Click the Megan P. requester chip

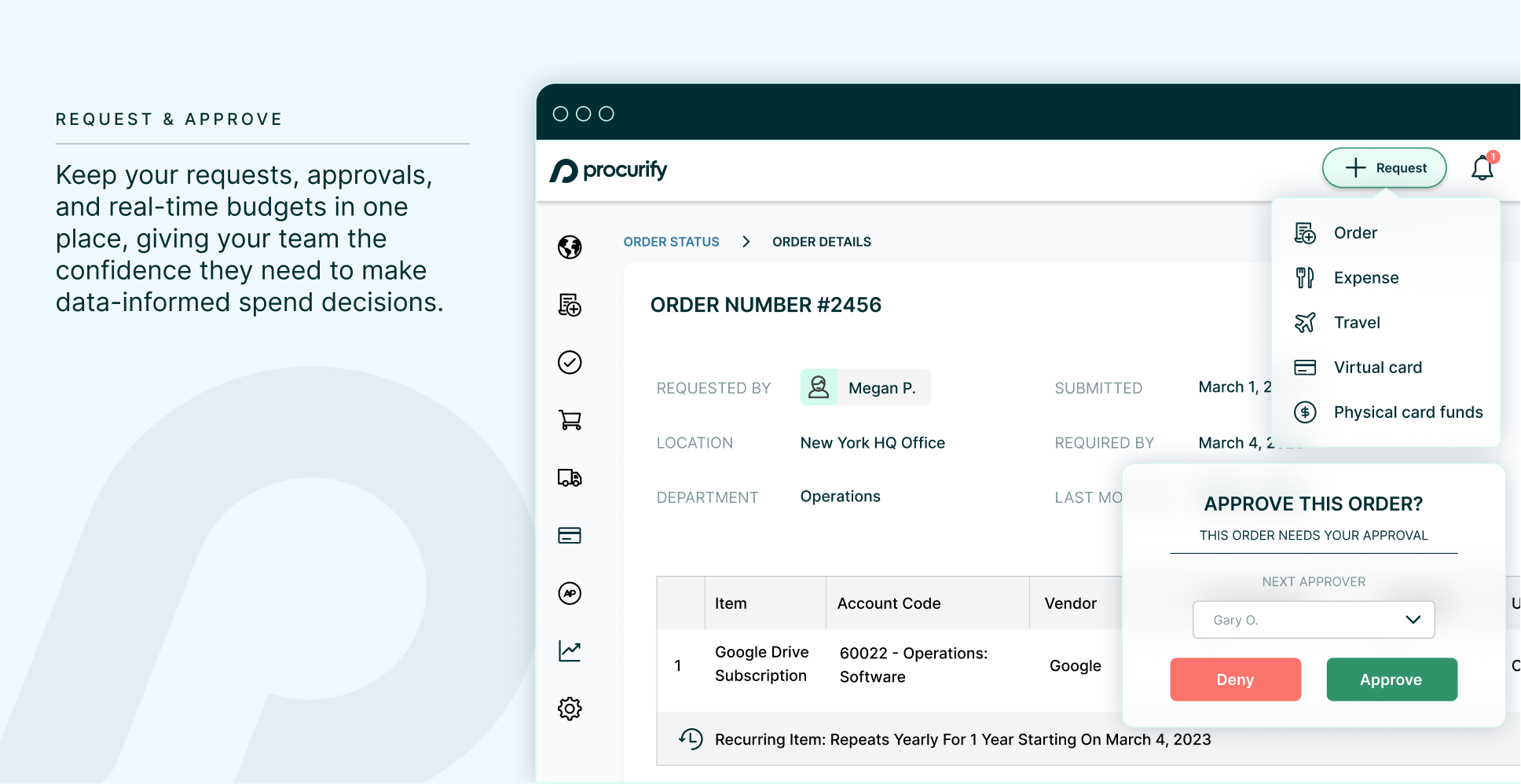coord(865,387)
